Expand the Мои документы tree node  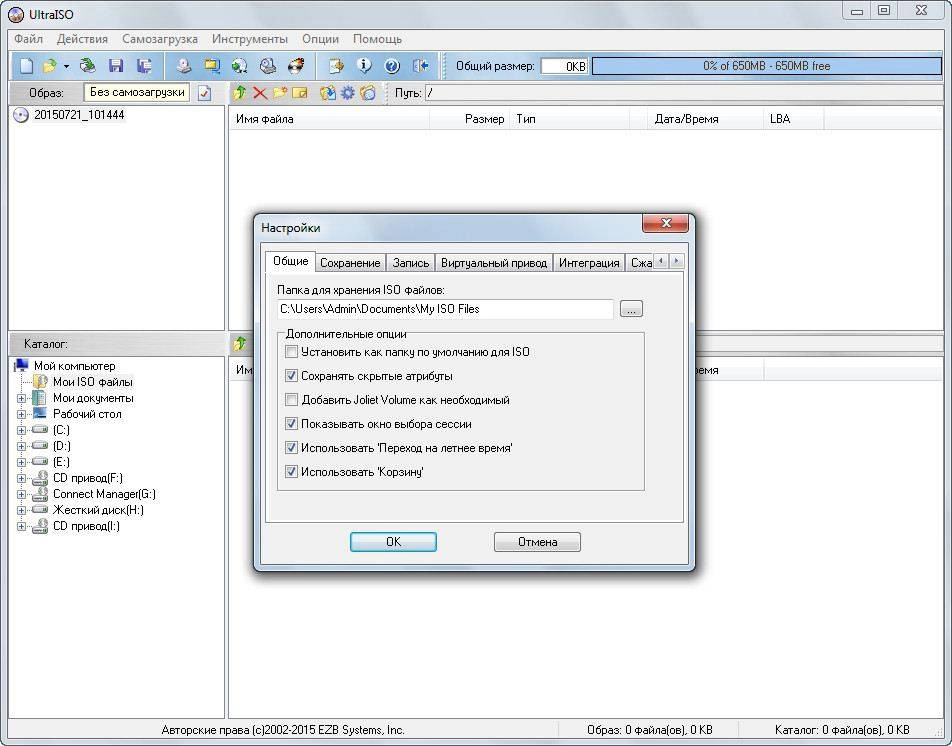[x=21, y=399]
